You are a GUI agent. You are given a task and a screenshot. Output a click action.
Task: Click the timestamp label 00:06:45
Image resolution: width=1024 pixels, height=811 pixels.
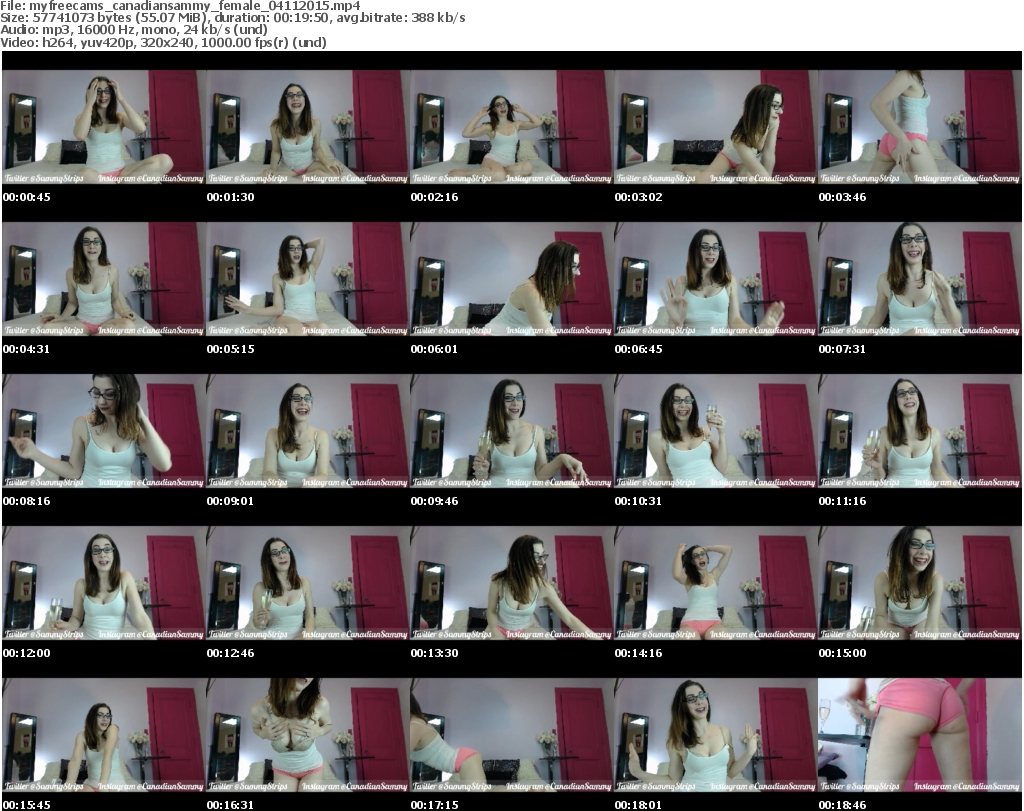click(638, 349)
